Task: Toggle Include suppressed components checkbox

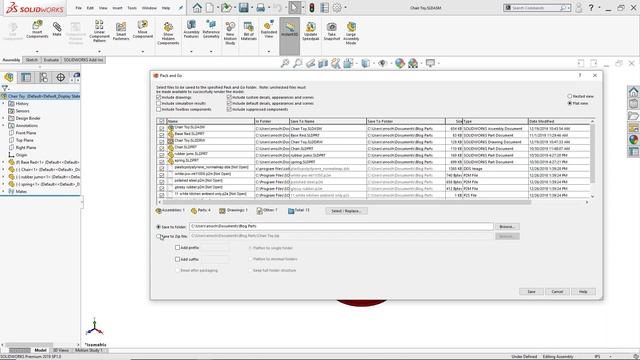Action: pyautogui.click(x=229, y=109)
